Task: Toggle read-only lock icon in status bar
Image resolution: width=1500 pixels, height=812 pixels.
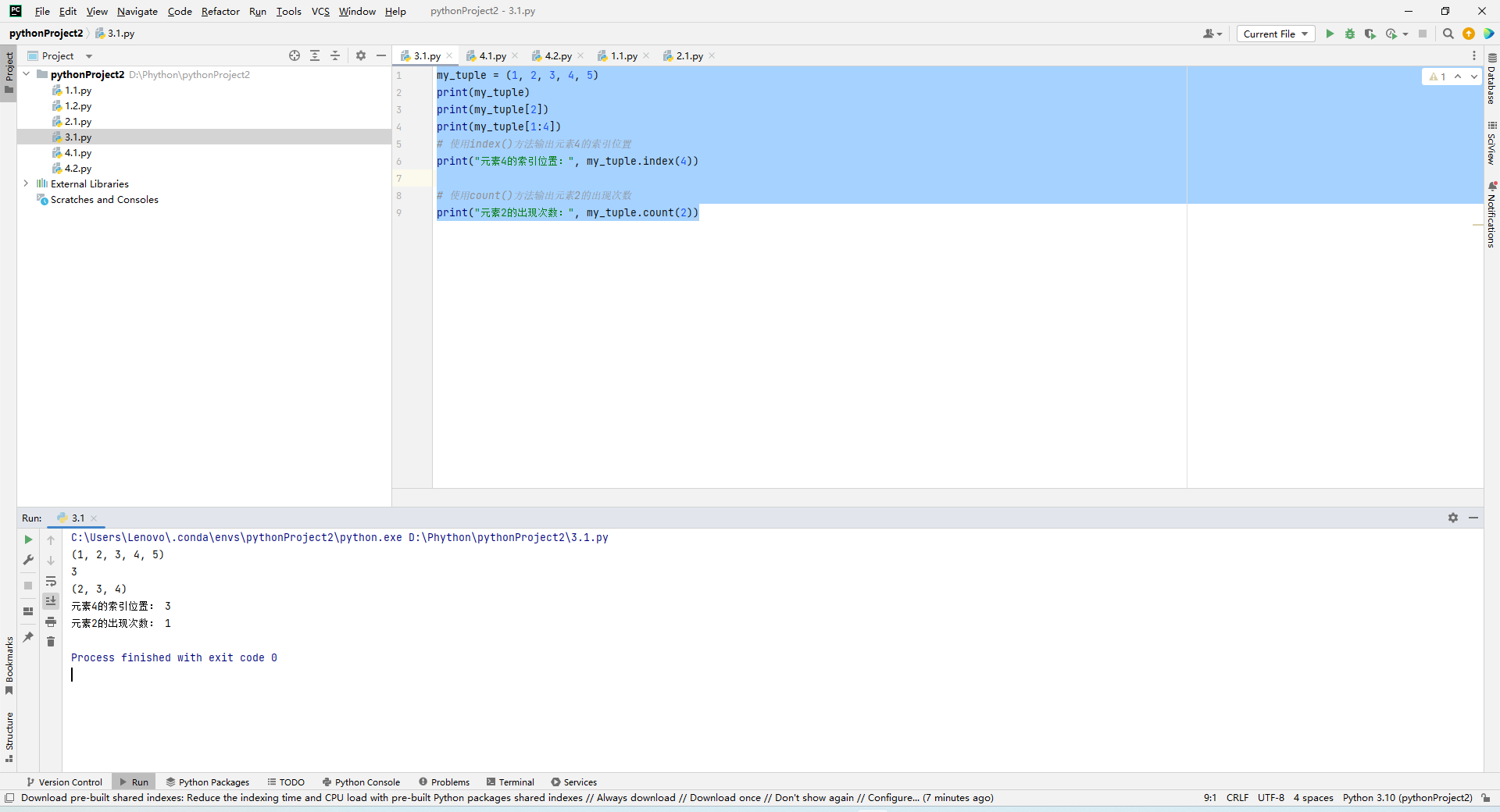Action: click(1486, 798)
